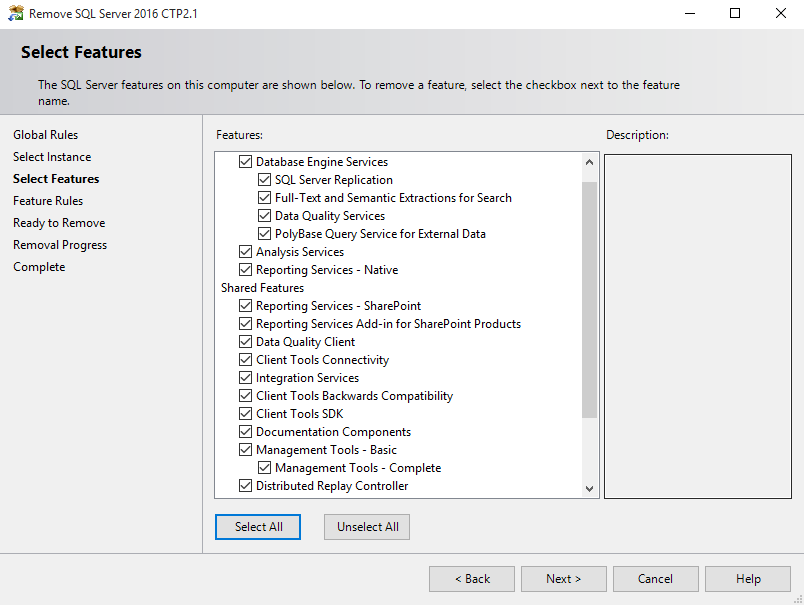The image size is (804, 605).
Task: Select the Database Engine Services label text
Action: 322,162
